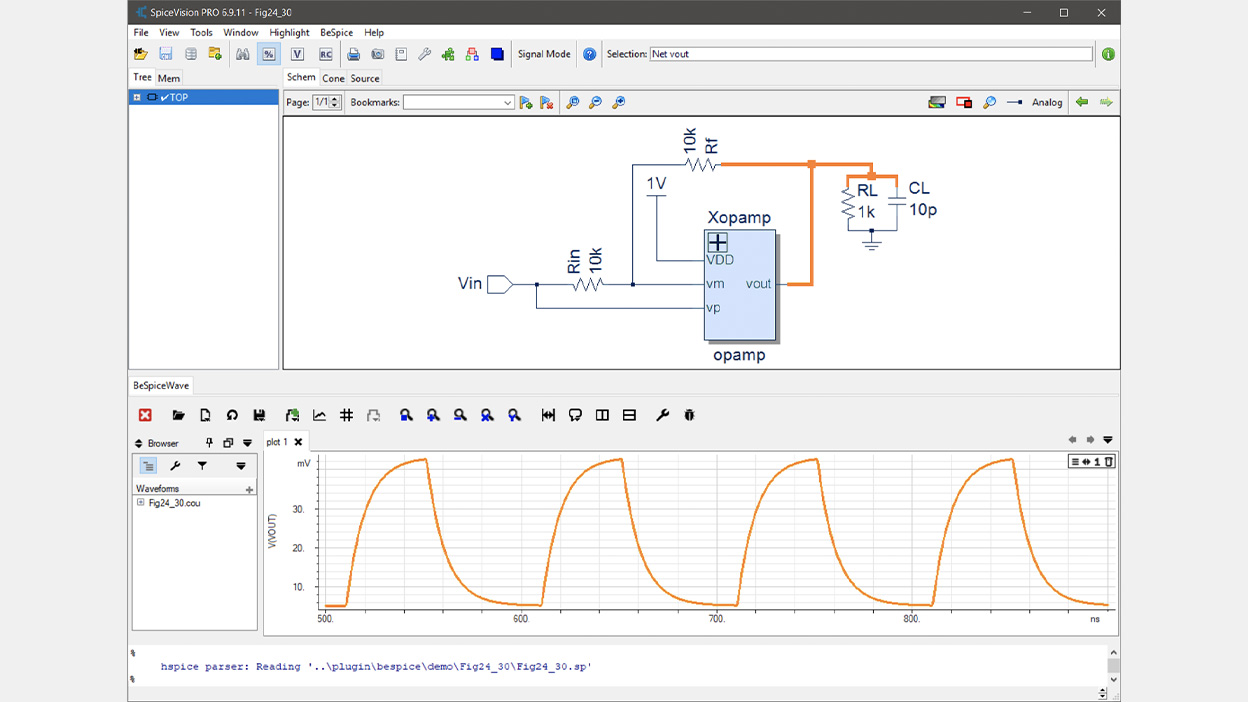Click the red X icon in BeSpiceWave toolbar
This screenshot has width=1248, height=702.
[145, 415]
